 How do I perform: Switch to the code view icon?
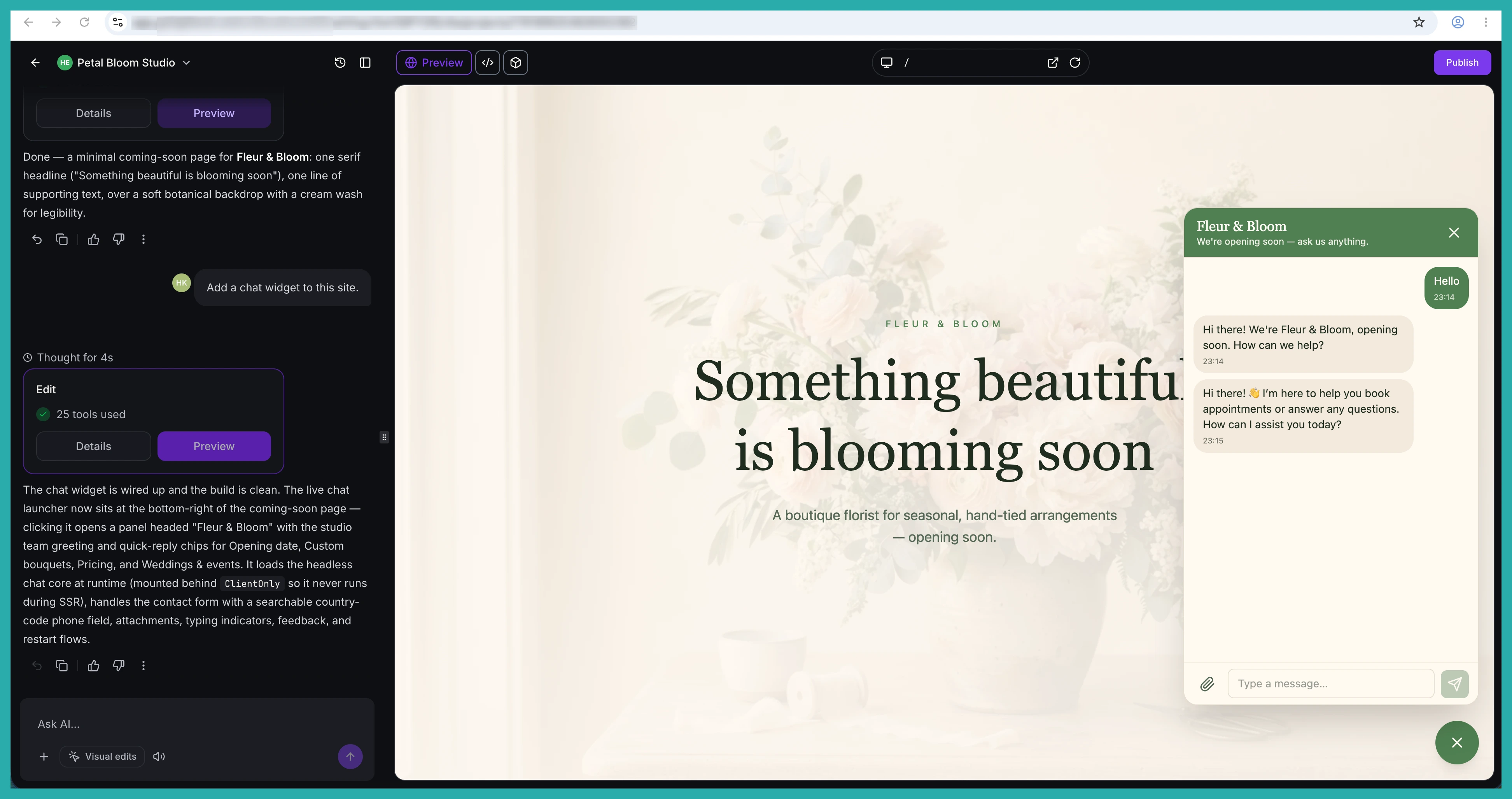point(488,63)
